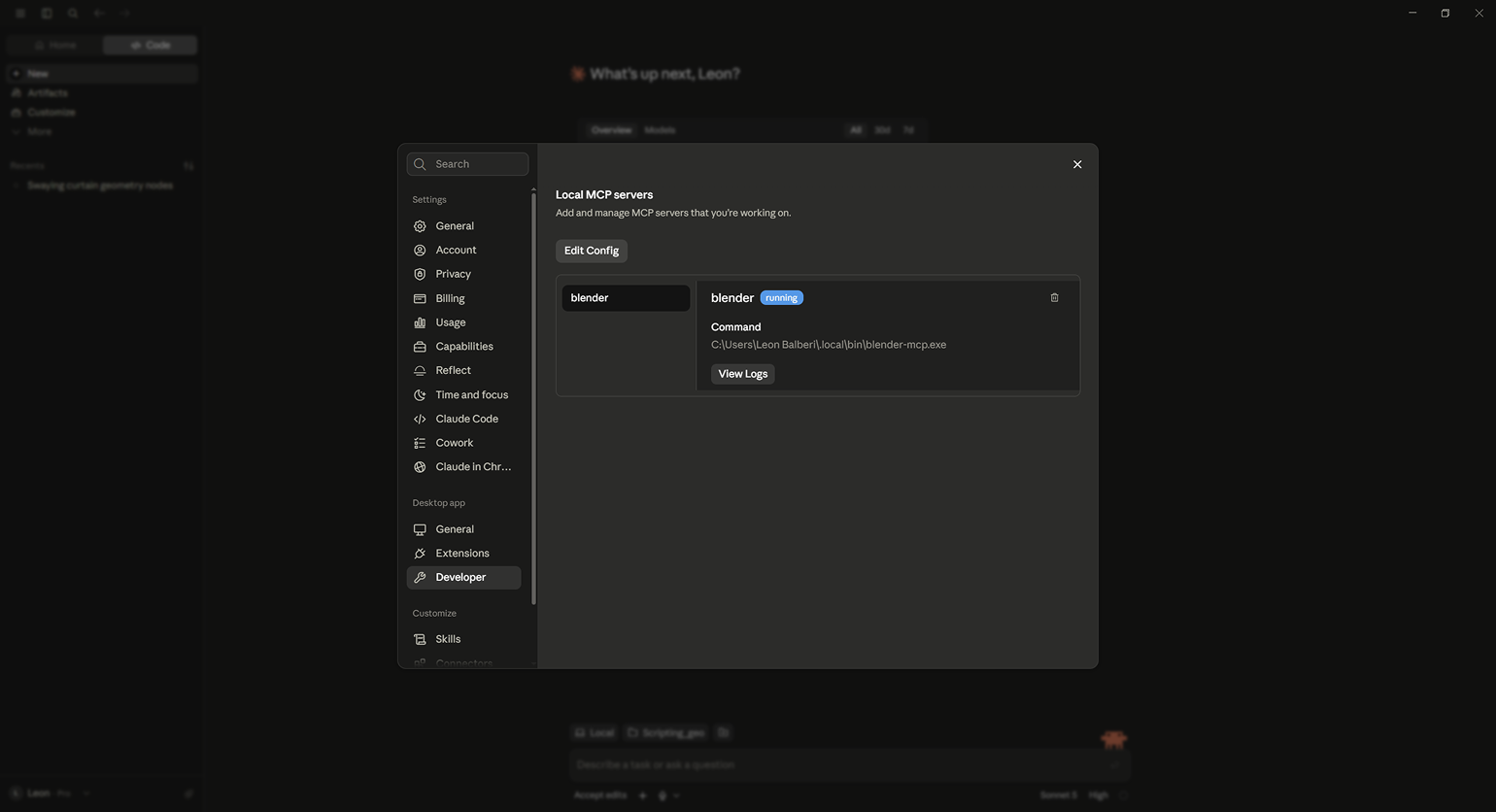The image size is (1496, 812).
Task: Open the Sonnet 5 model selector
Action: [x=1059, y=795]
